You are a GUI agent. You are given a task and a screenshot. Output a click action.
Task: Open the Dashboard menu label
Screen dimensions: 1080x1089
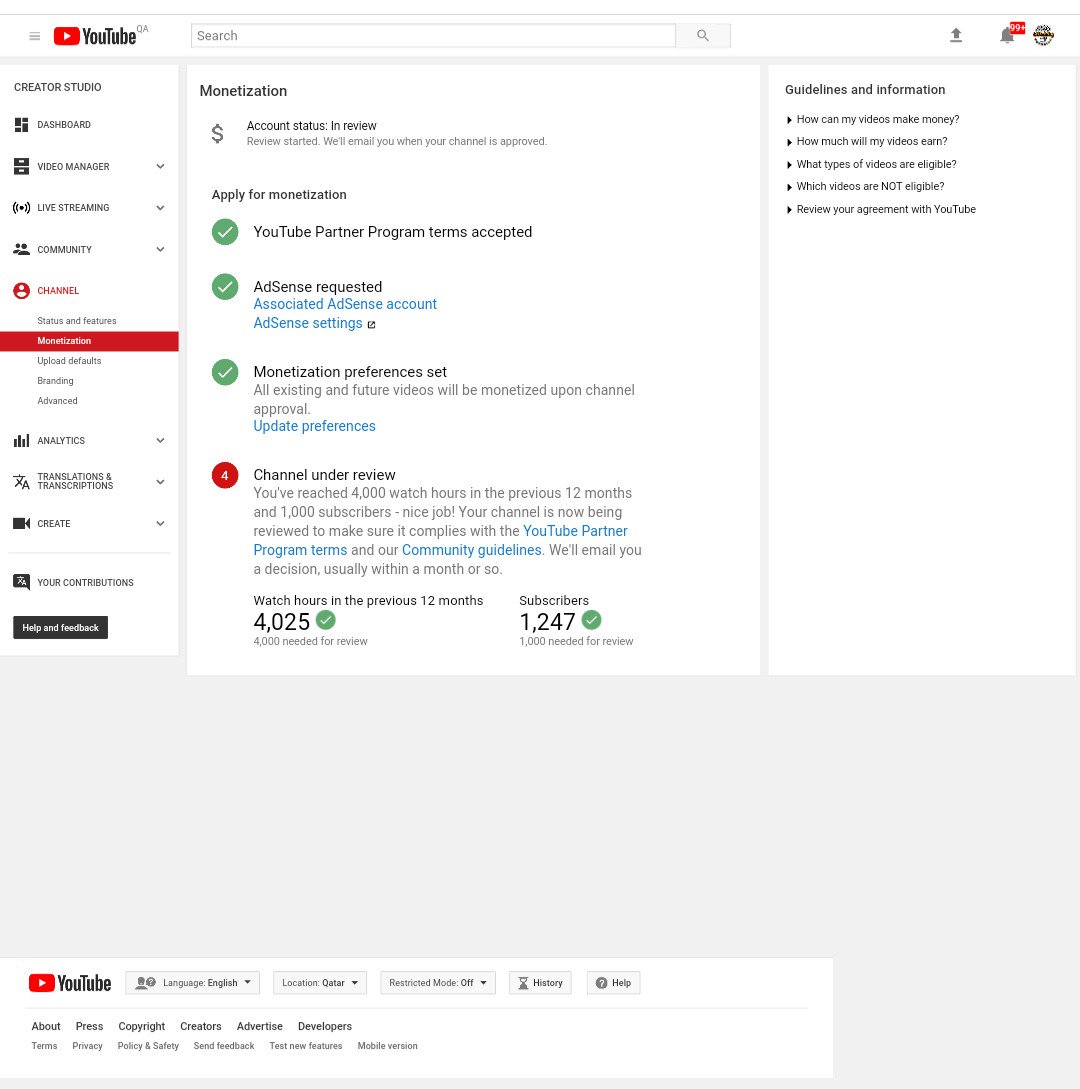point(64,125)
